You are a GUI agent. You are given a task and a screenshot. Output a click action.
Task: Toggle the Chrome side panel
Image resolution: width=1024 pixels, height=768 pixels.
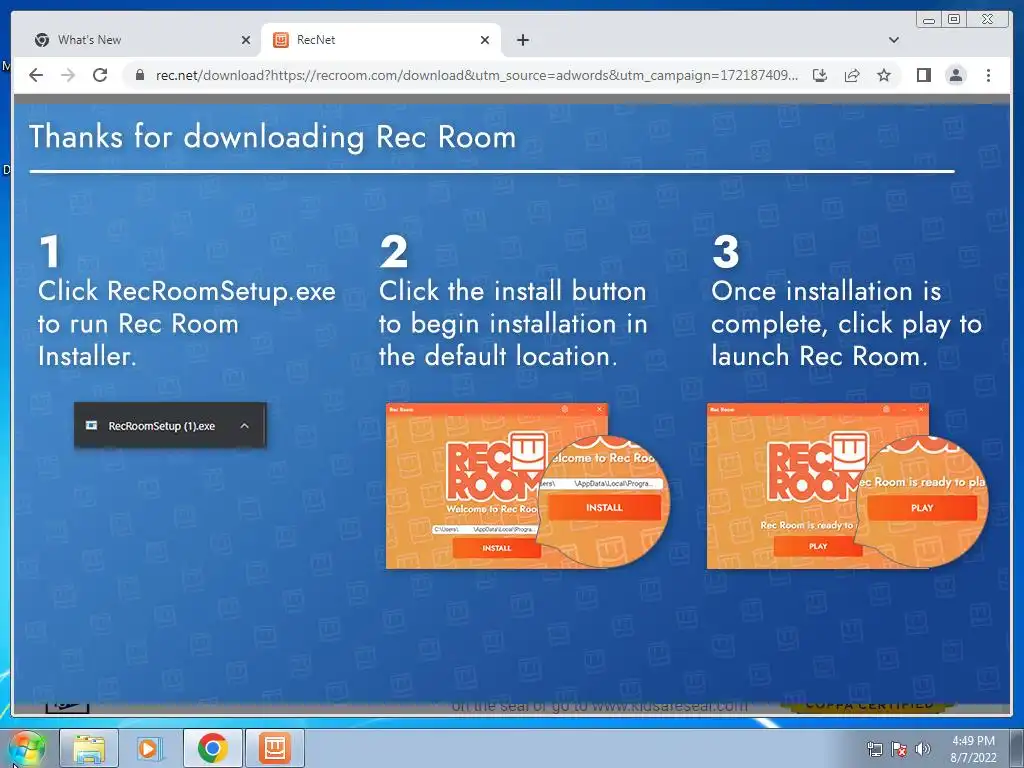click(x=923, y=75)
